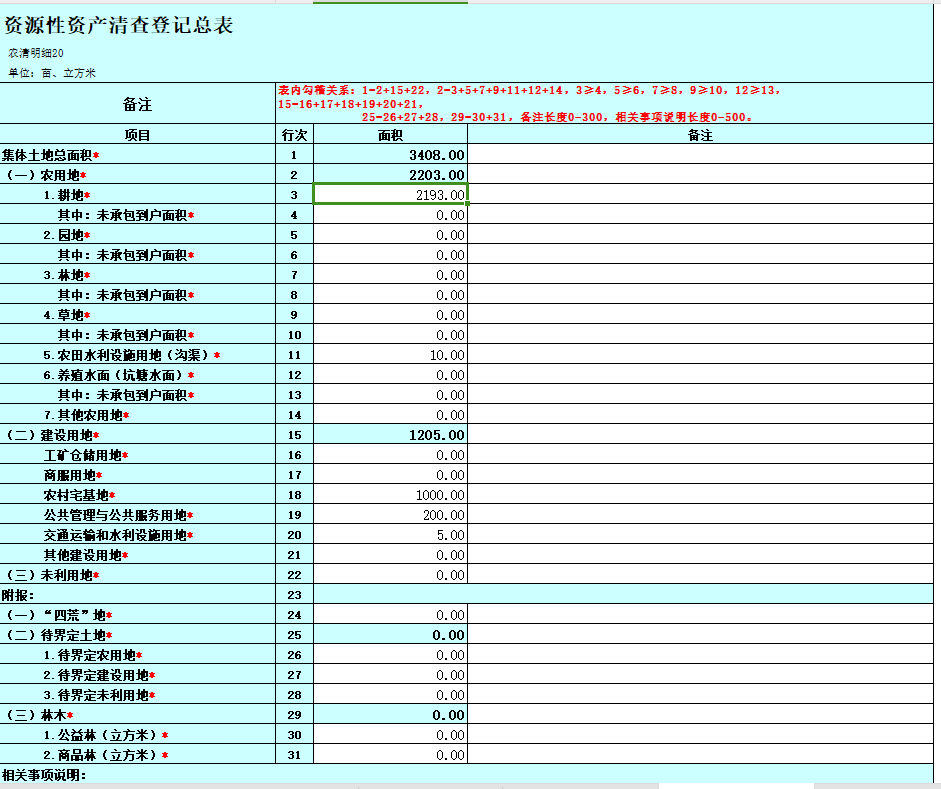The width and height of the screenshot is (941, 789).
Task: Select area value 1000.00 for 农村宅基地
Action: 390,494
